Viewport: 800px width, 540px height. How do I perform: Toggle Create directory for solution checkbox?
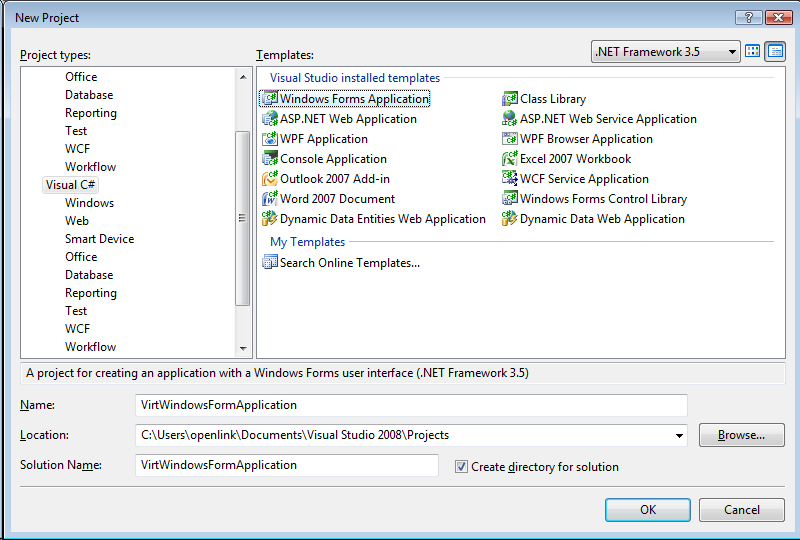coord(461,466)
